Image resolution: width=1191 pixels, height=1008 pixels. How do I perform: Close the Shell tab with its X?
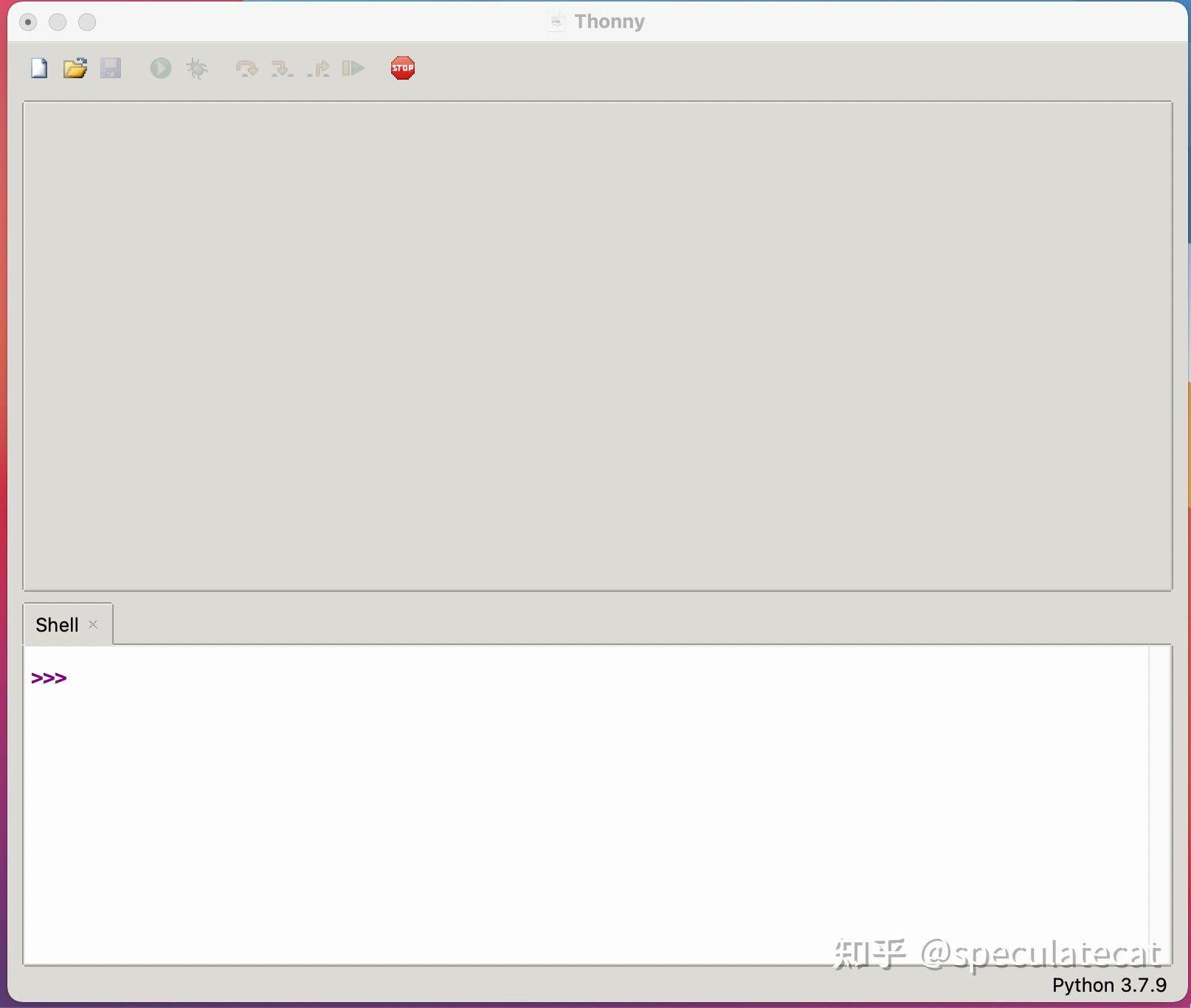tap(94, 624)
